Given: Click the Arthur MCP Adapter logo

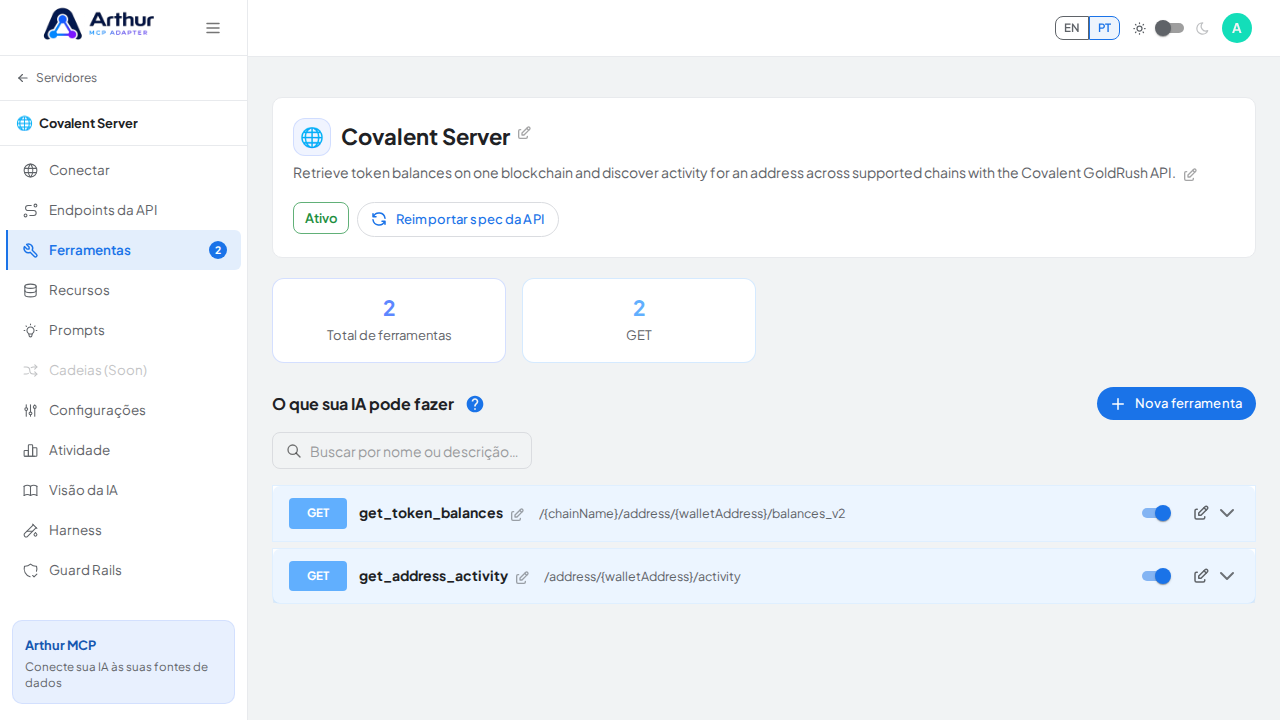Looking at the screenshot, I should 99,24.
